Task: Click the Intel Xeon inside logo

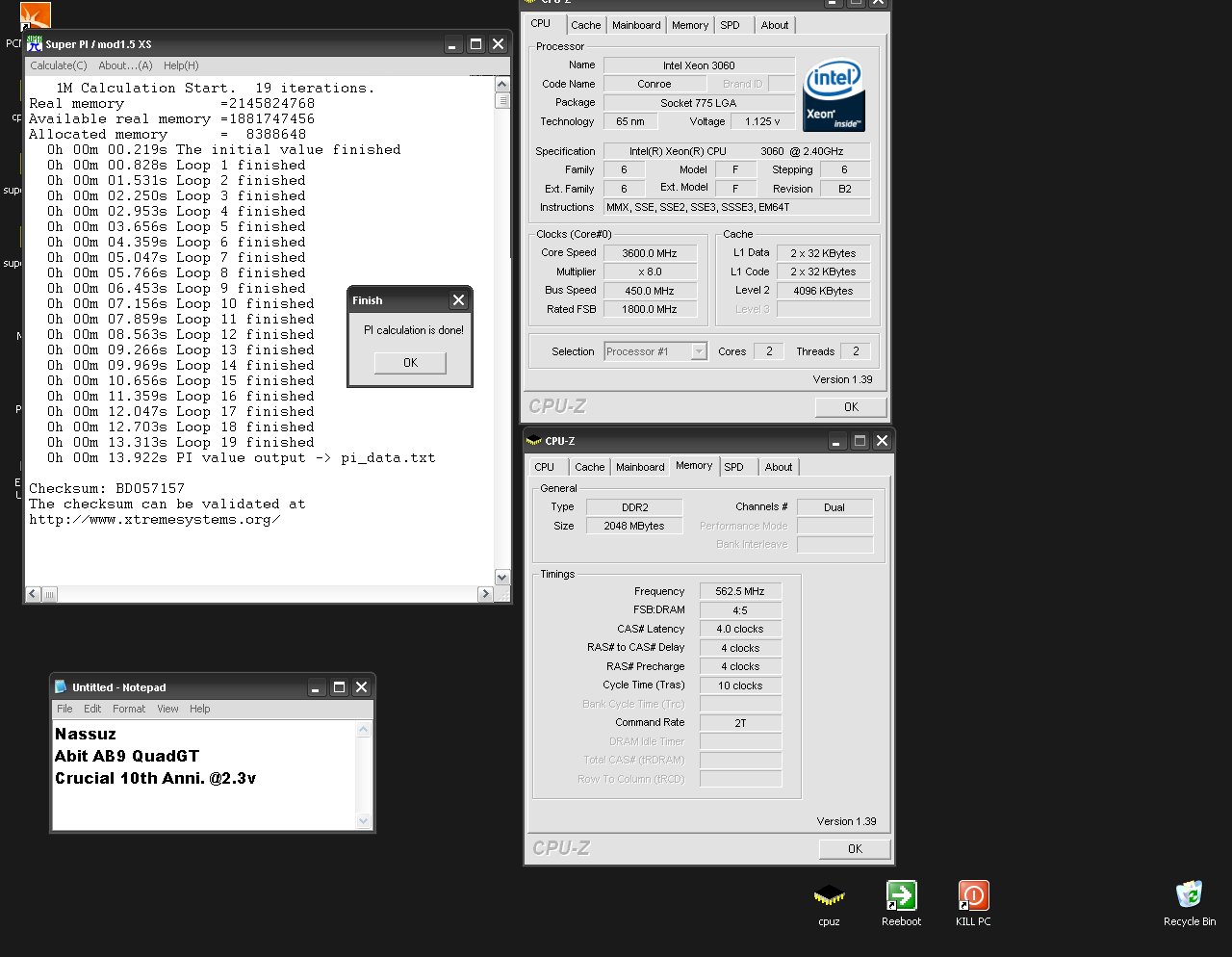Action: click(x=834, y=95)
